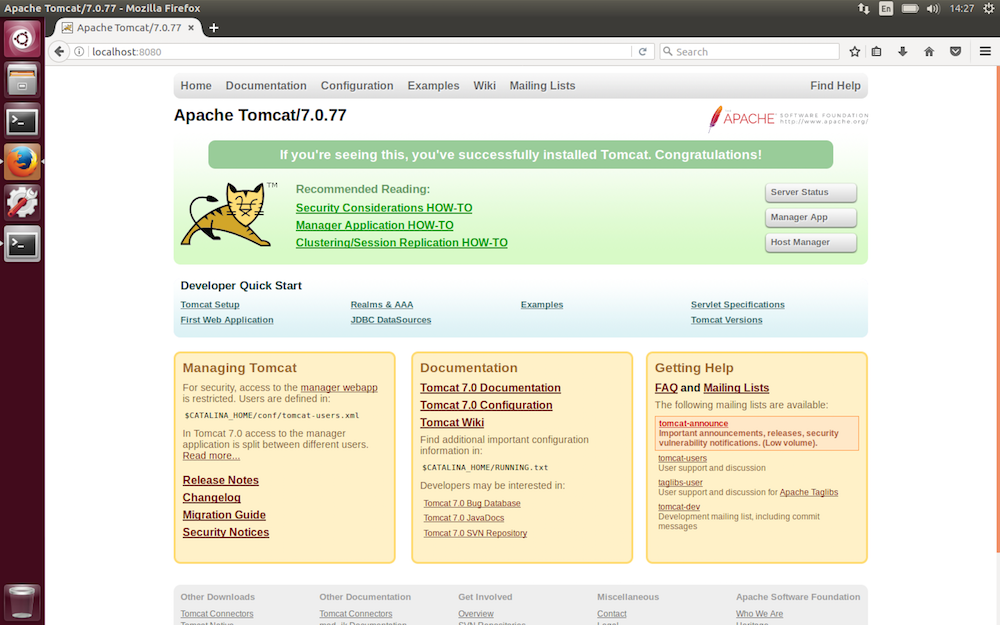Select the second running Terminal in launcher
This screenshot has width=1000, height=625.
coord(22,244)
